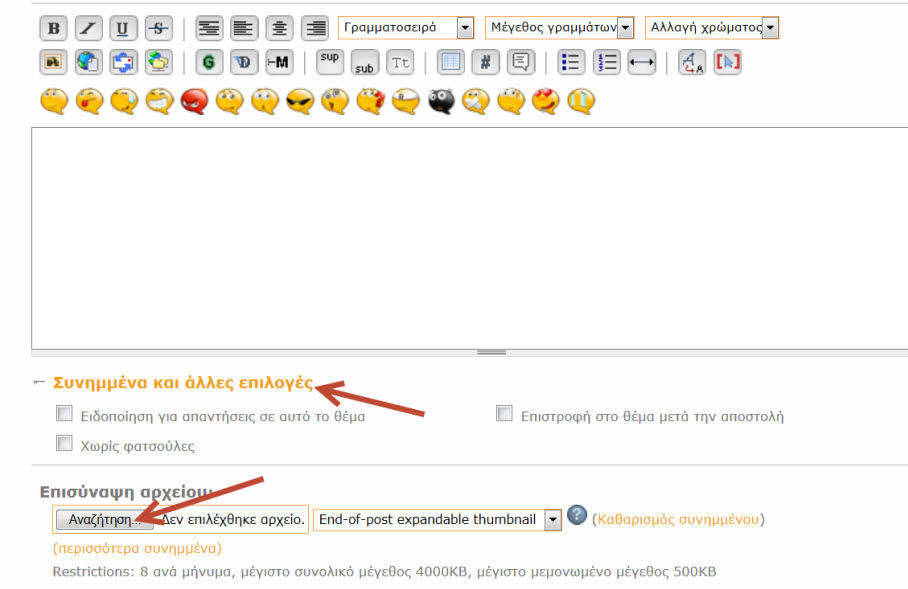Viewport: 908px width, 589px height.
Task: Insert code block with # icon
Action: click(x=485, y=62)
